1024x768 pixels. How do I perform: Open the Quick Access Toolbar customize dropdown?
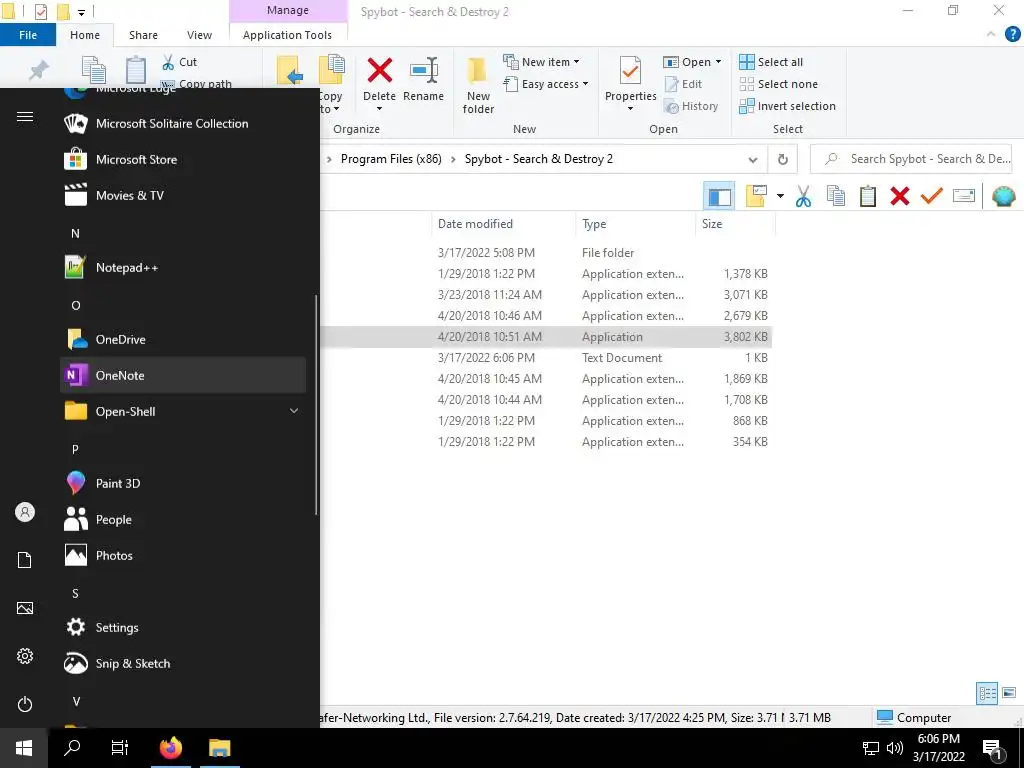click(x=82, y=12)
